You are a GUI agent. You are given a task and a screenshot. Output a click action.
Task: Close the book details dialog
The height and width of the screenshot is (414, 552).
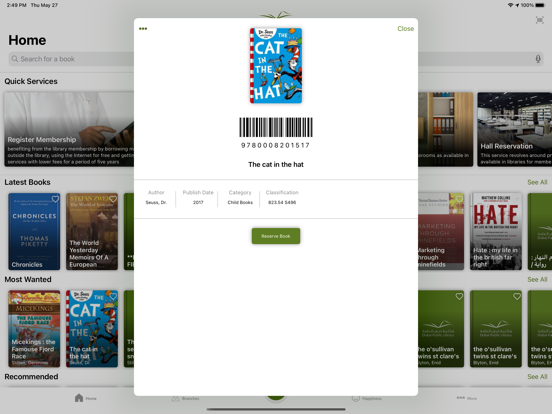[x=406, y=29]
